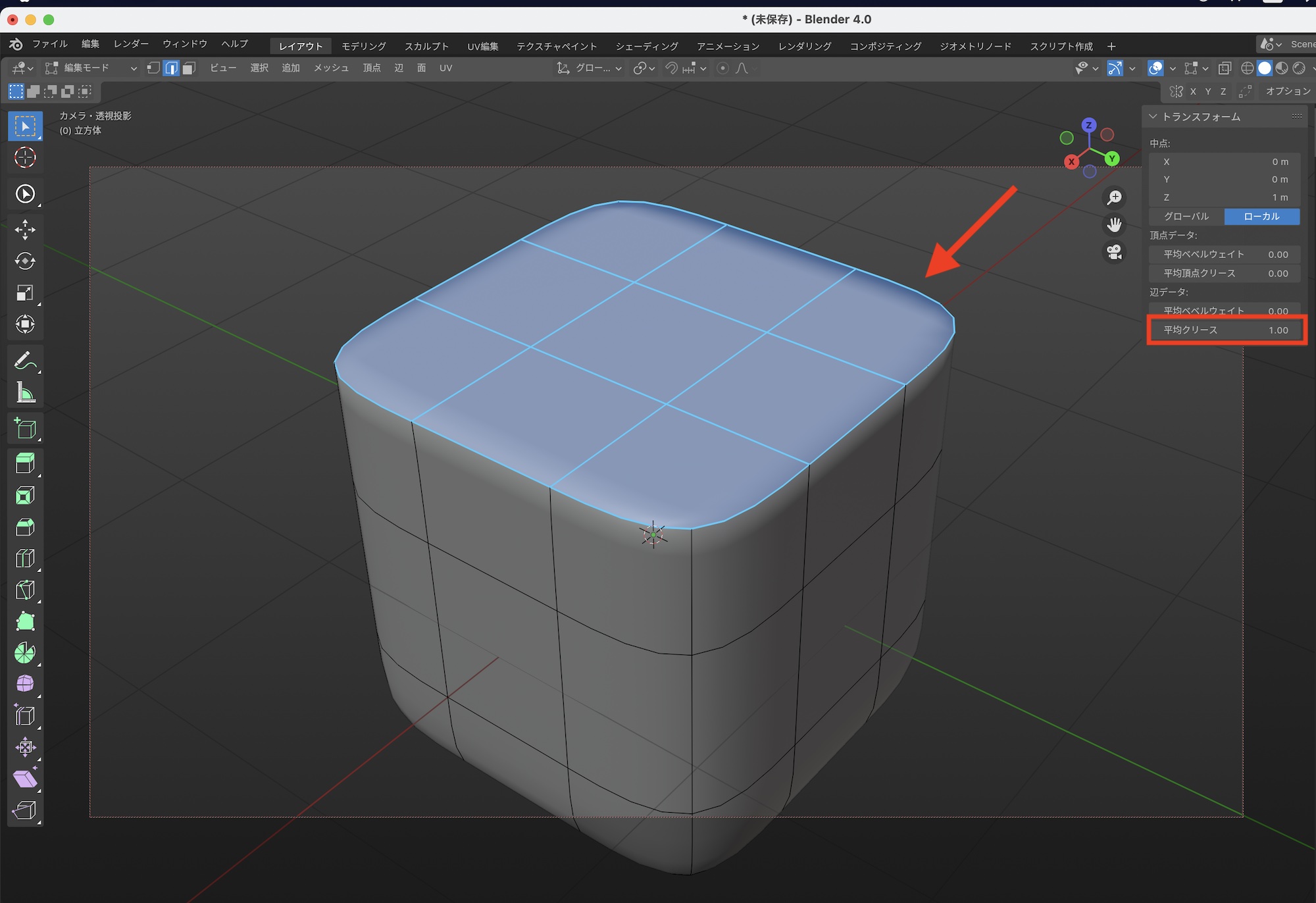Select the Move tool in toolbar
The image size is (1316, 903).
(25, 229)
